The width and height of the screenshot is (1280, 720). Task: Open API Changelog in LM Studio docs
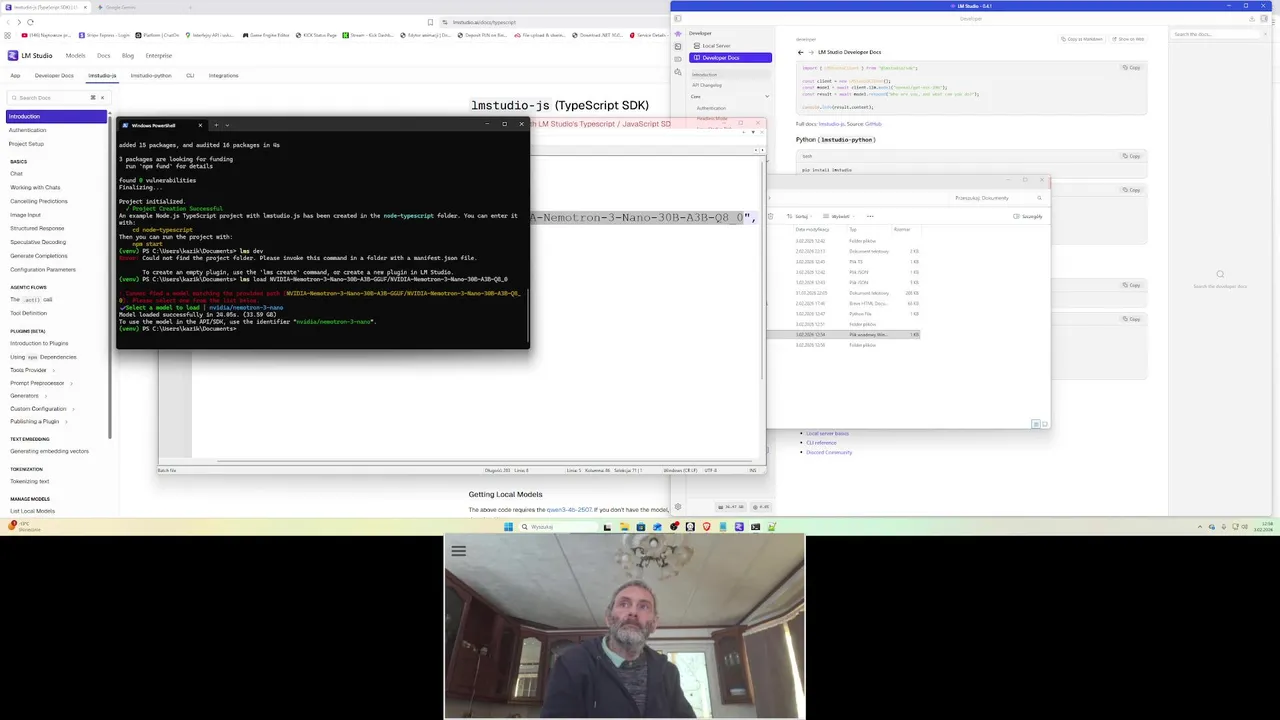click(x=707, y=85)
